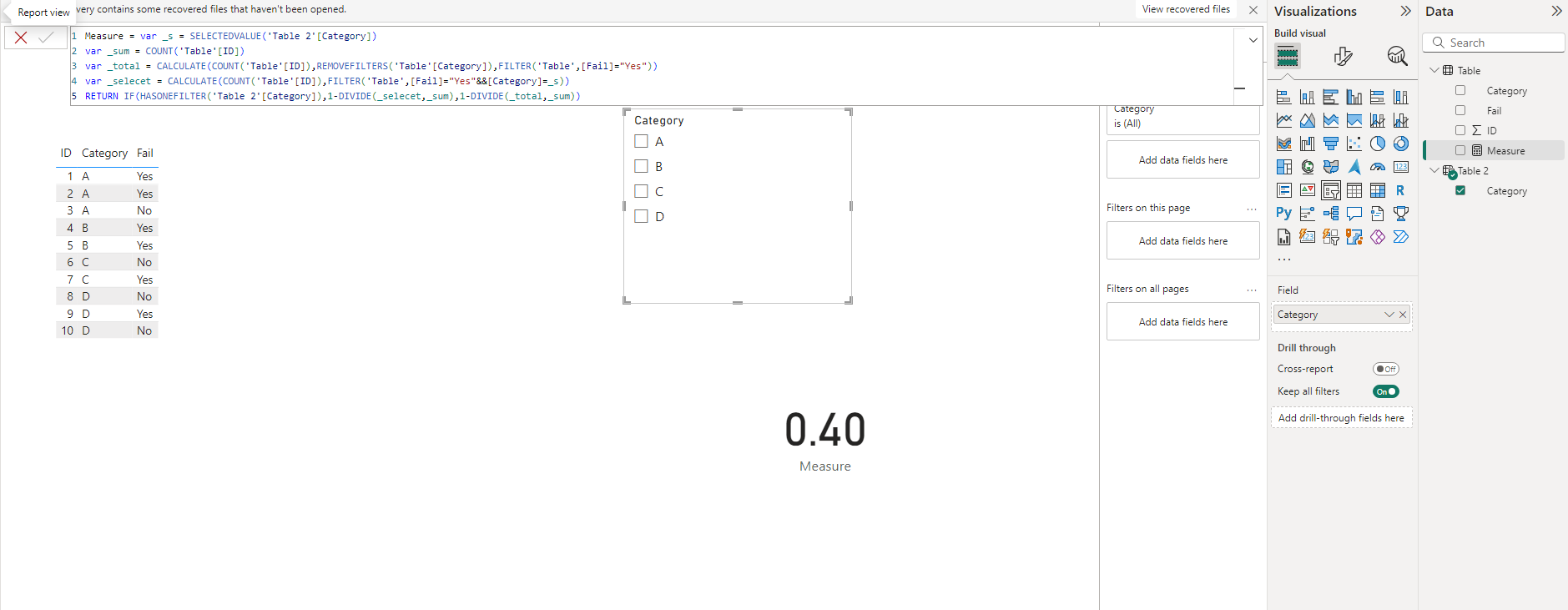
Task: Check slicer option B
Action: (641, 167)
